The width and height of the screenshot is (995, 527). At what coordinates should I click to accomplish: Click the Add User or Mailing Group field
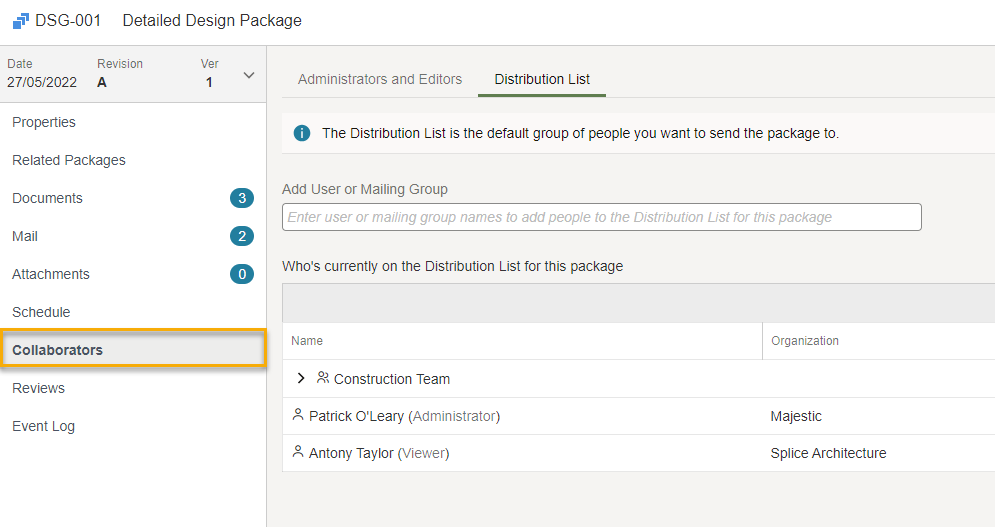tap(602, 217)
